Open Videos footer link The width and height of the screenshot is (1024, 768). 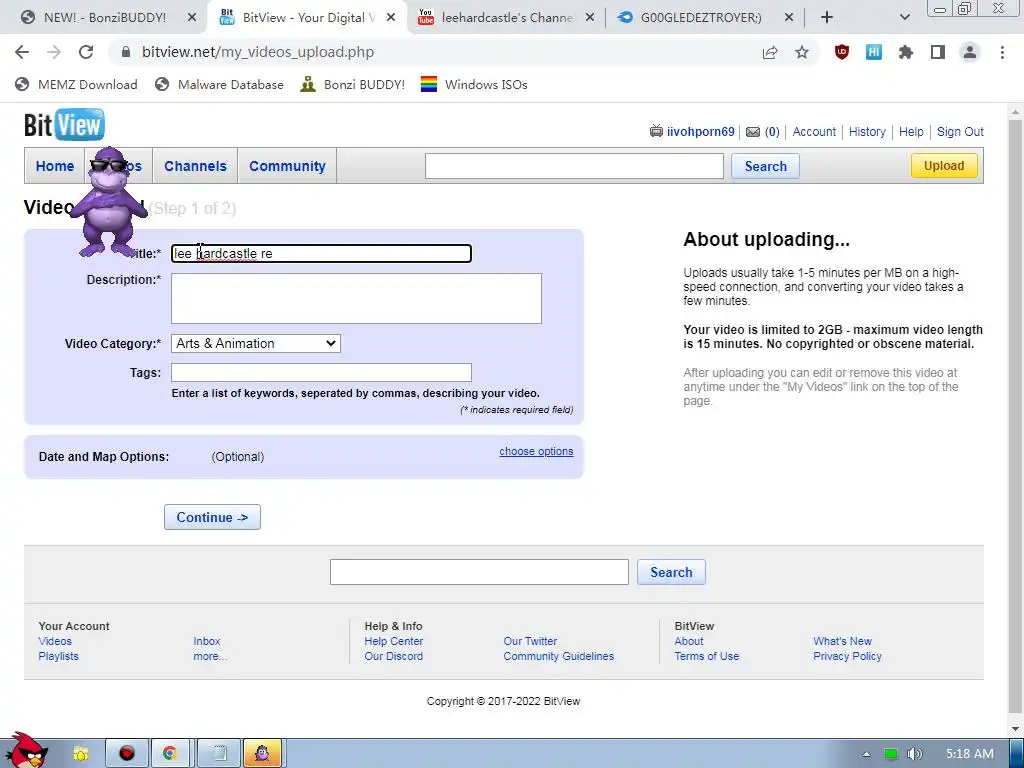coord(55,641)
